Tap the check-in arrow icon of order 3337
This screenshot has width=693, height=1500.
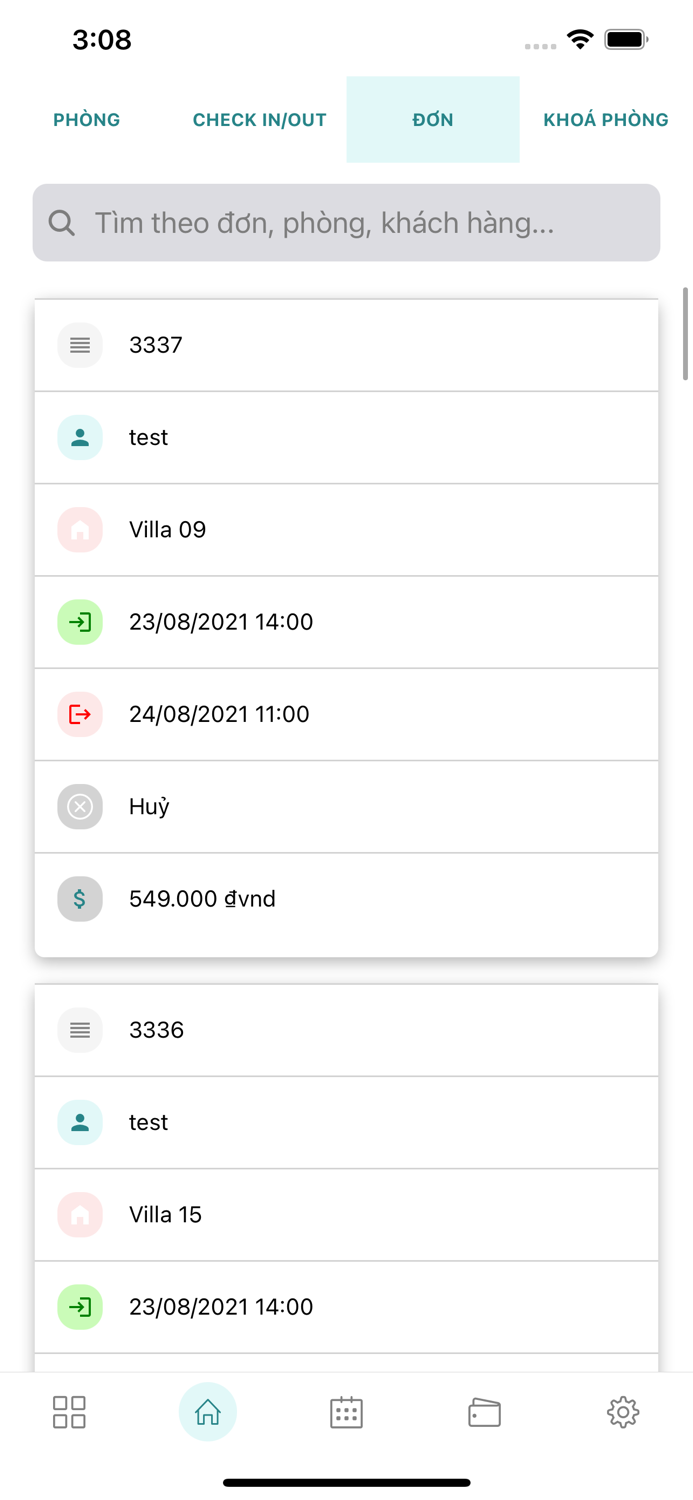(x=80, y=622)
